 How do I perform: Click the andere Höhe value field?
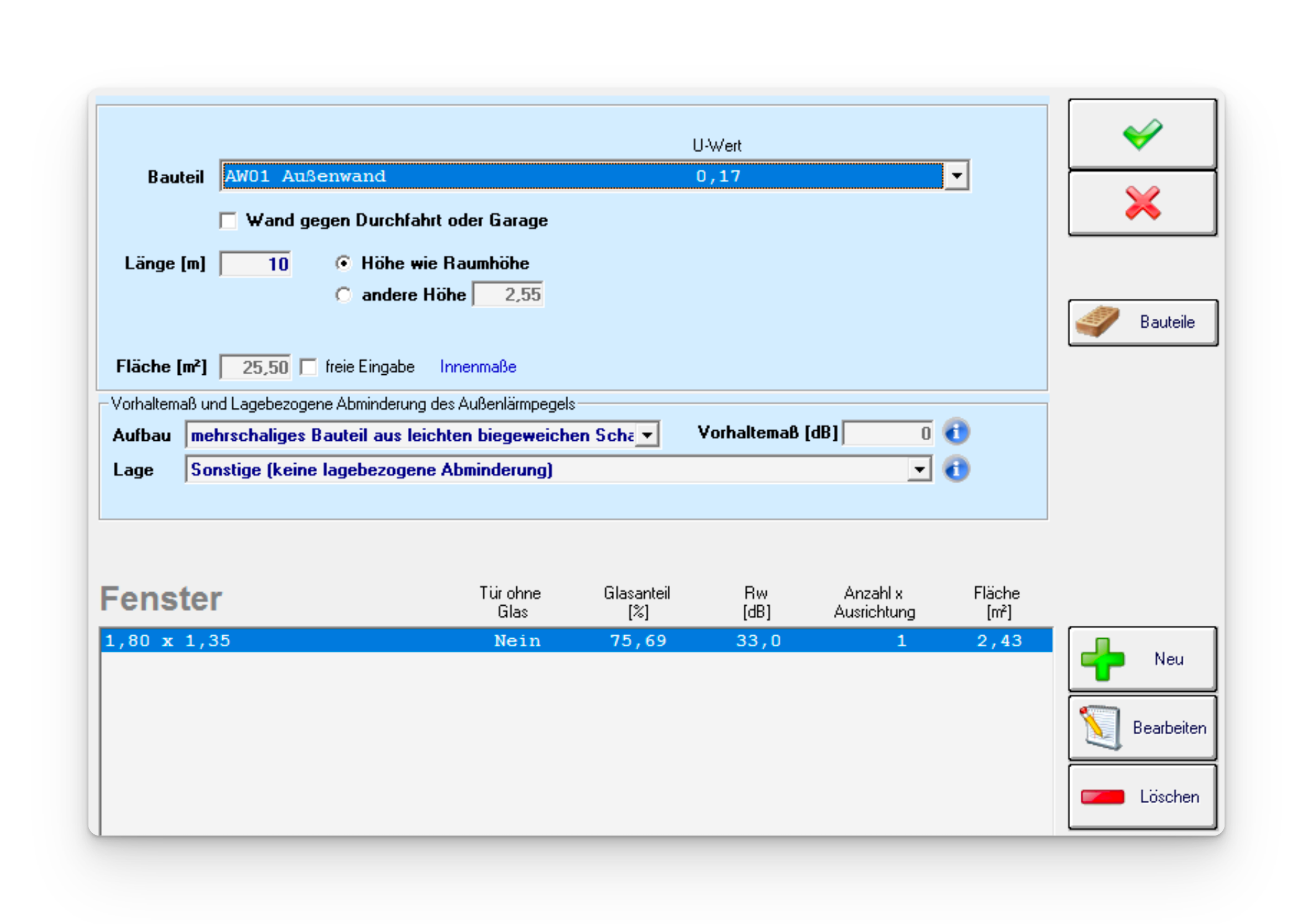508,295
